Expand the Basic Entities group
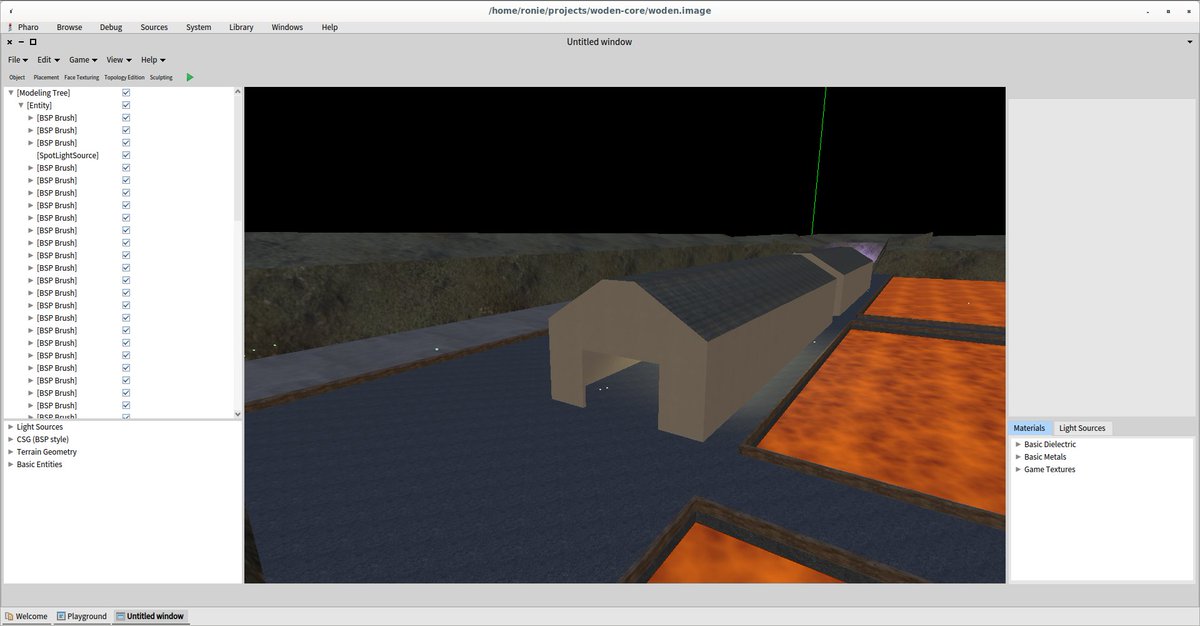 (11, 464)
